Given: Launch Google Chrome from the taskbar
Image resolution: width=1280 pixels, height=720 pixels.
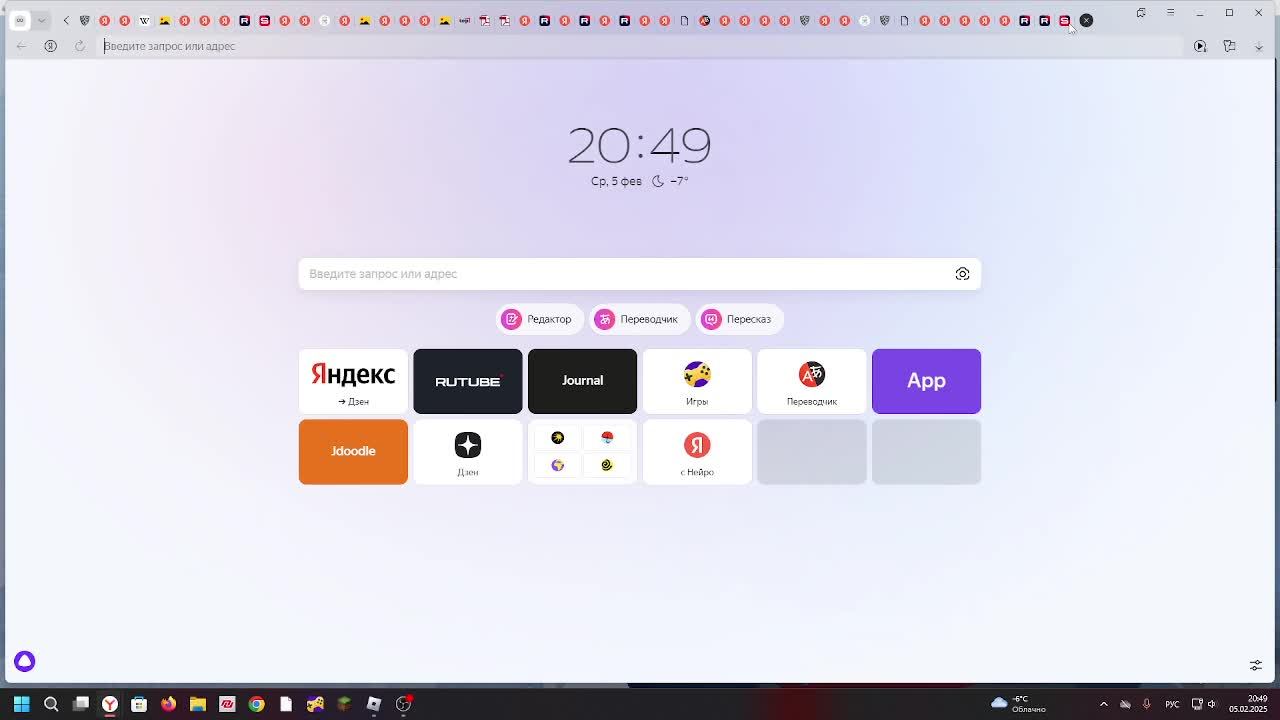Looking at the screenshot, I should click(x=257, y=704).
